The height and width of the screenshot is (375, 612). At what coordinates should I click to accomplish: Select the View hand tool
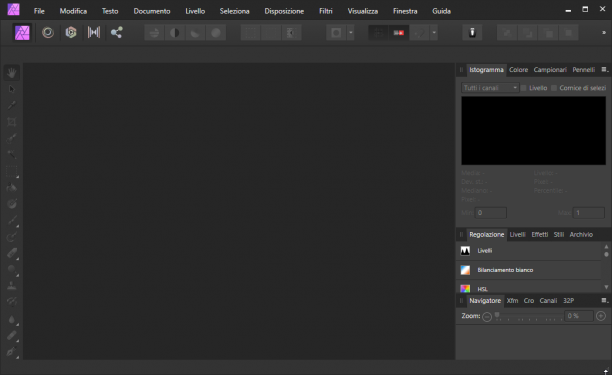coord(12,73)
